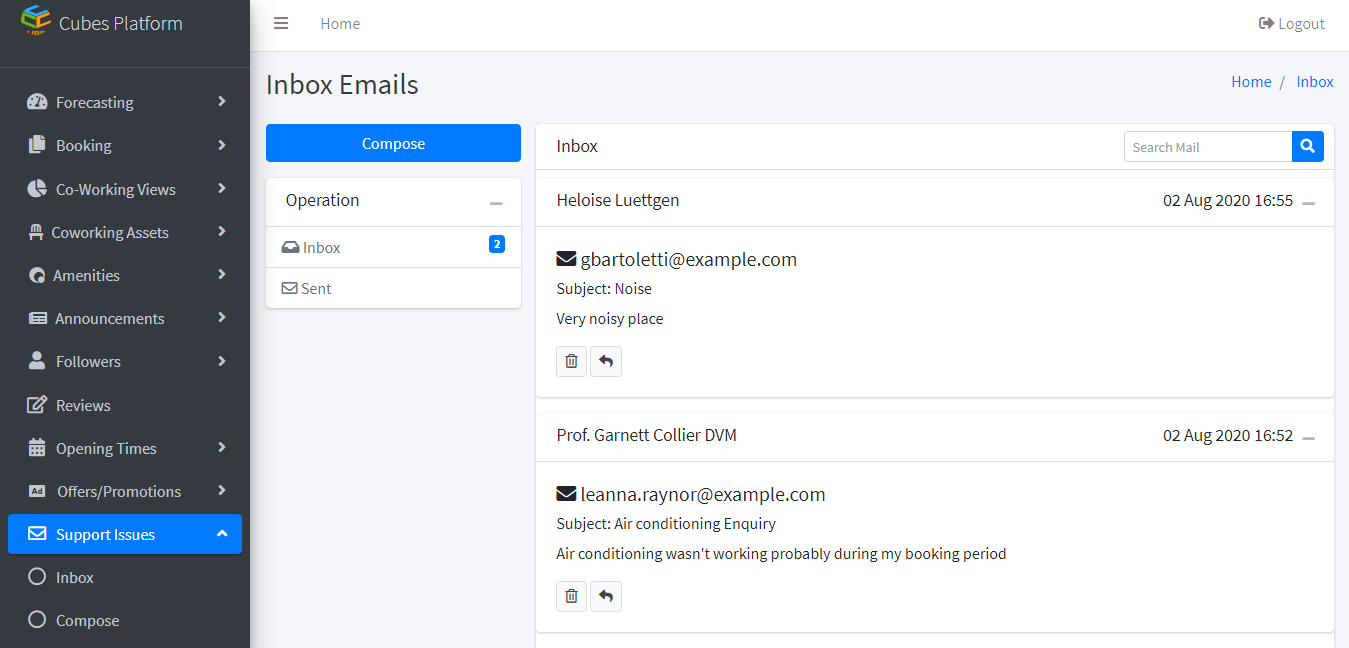
Task: Reply to Heloise Luettgen's email
Action: (606, 361)
